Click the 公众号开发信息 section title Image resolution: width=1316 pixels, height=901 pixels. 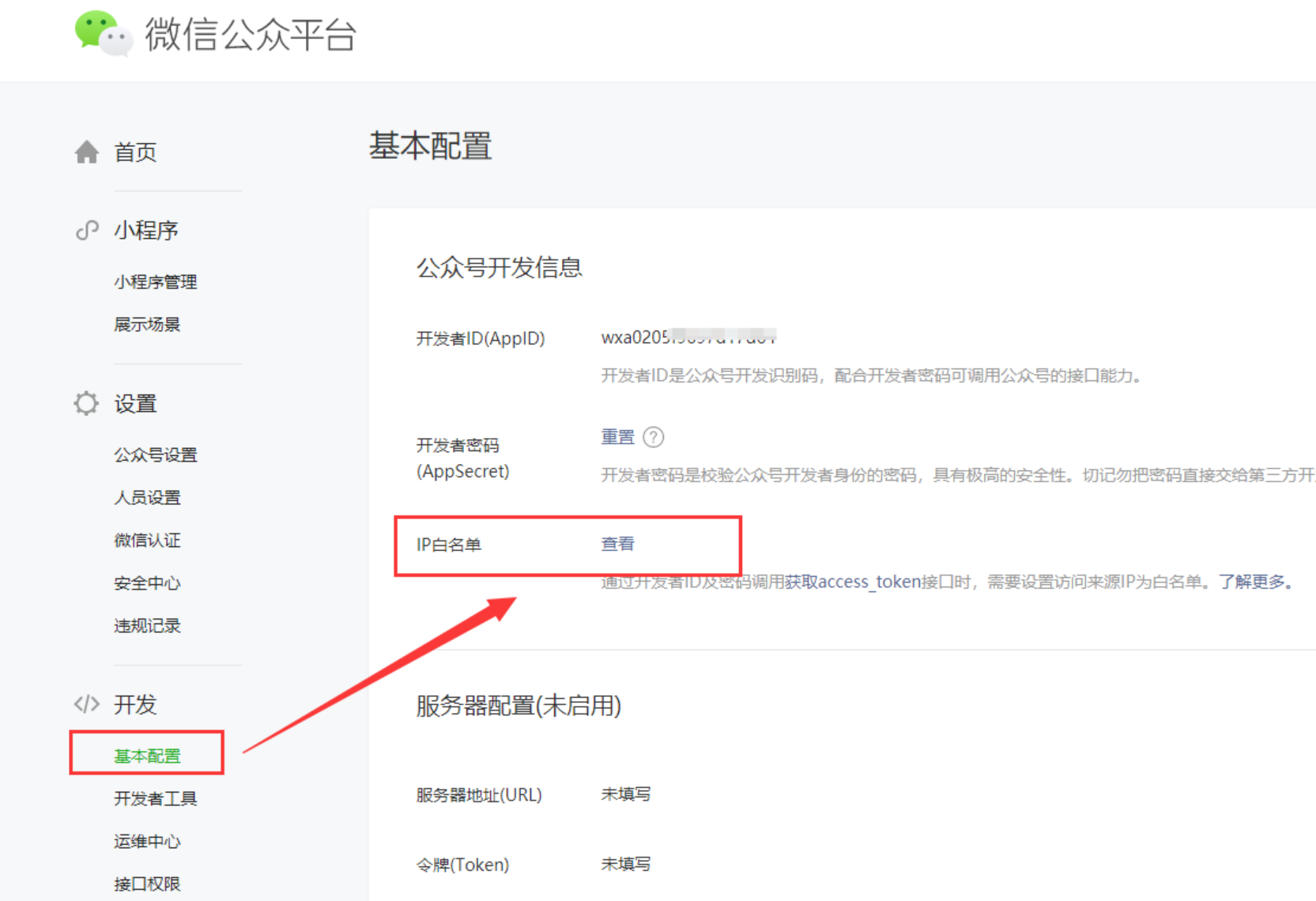[500, 267]
